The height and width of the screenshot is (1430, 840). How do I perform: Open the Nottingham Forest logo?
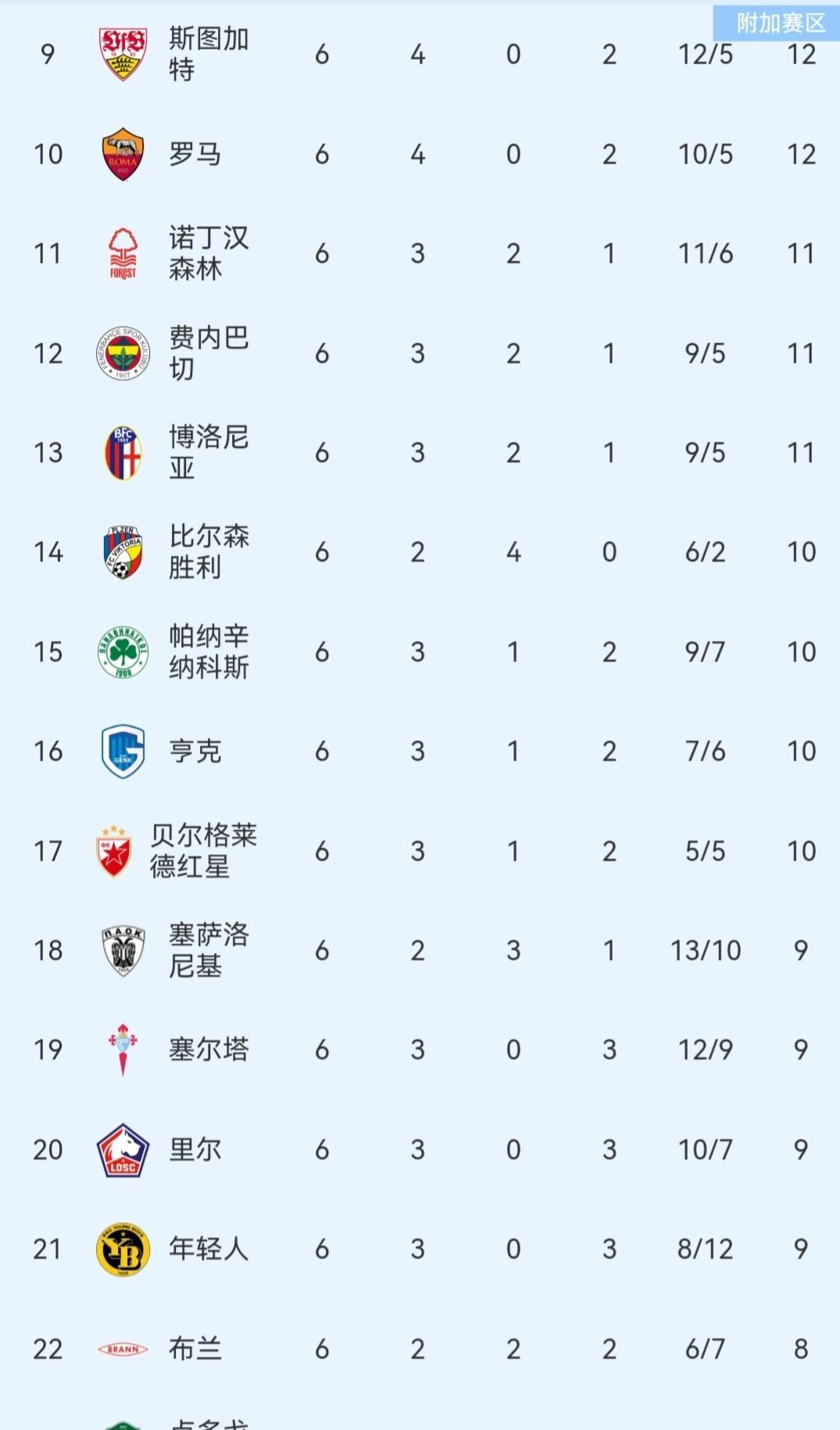coord(123,253)
